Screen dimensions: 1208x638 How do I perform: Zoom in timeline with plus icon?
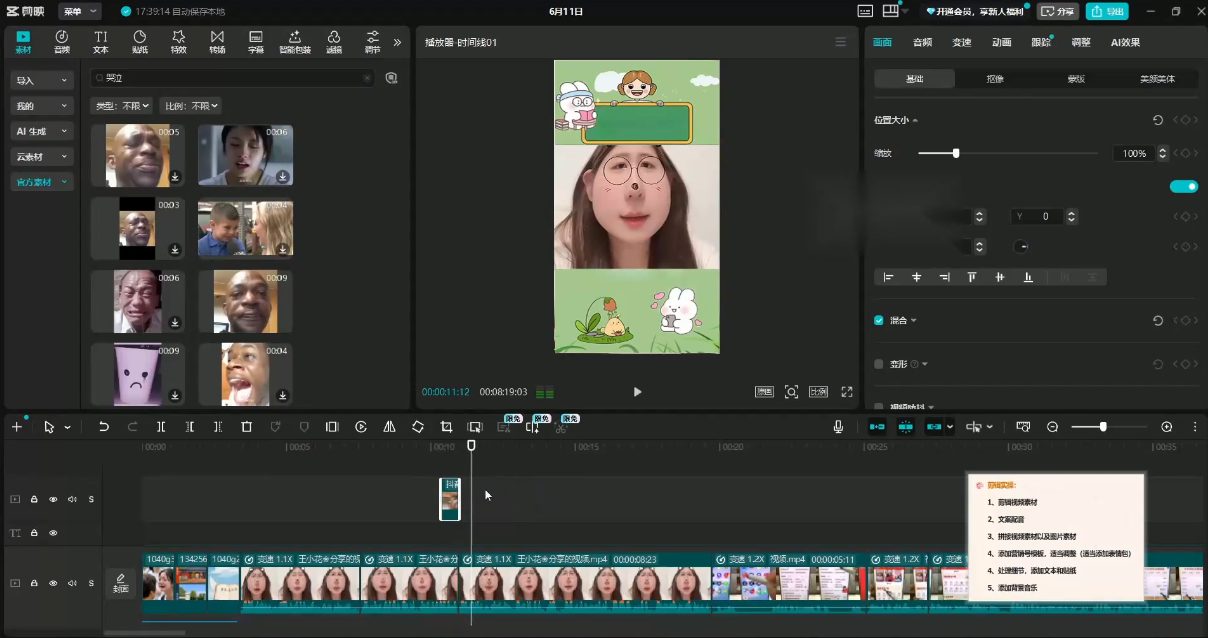(x=1166, y=427)
